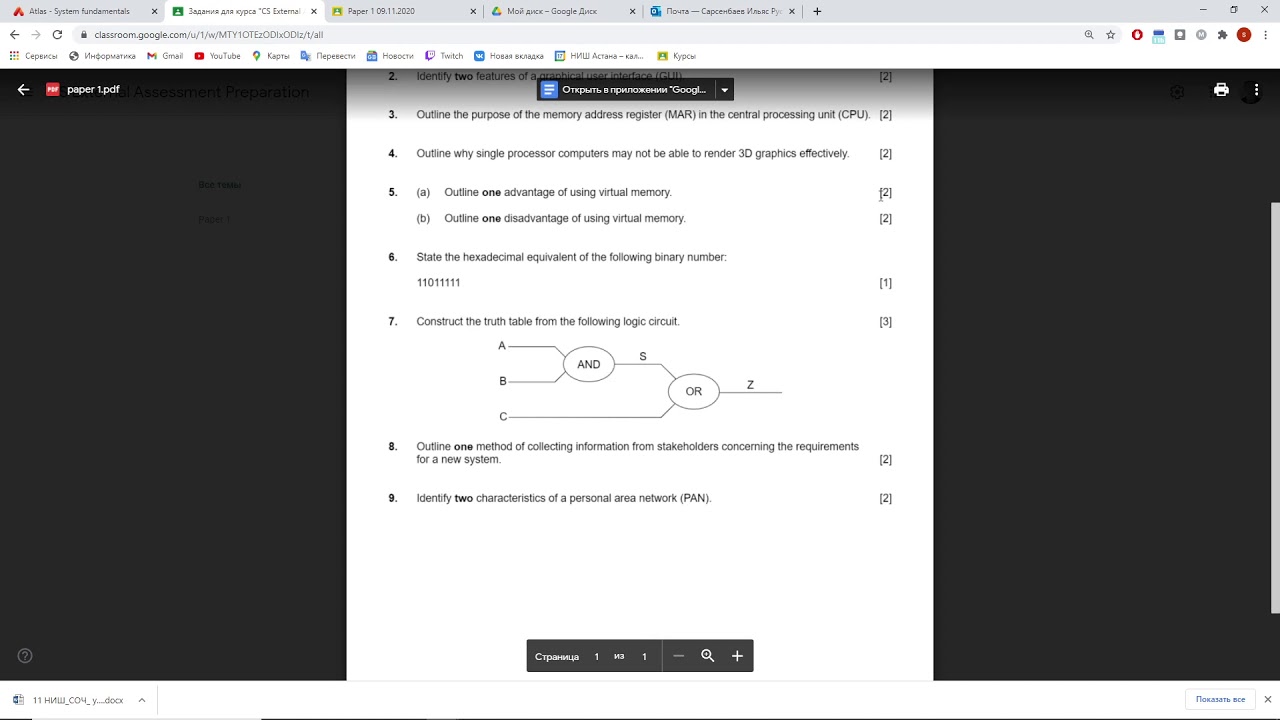Viewport: 1280px width, 720px height.
Task: Open the Extensions puzzle menu
Action: [1222, 34]
